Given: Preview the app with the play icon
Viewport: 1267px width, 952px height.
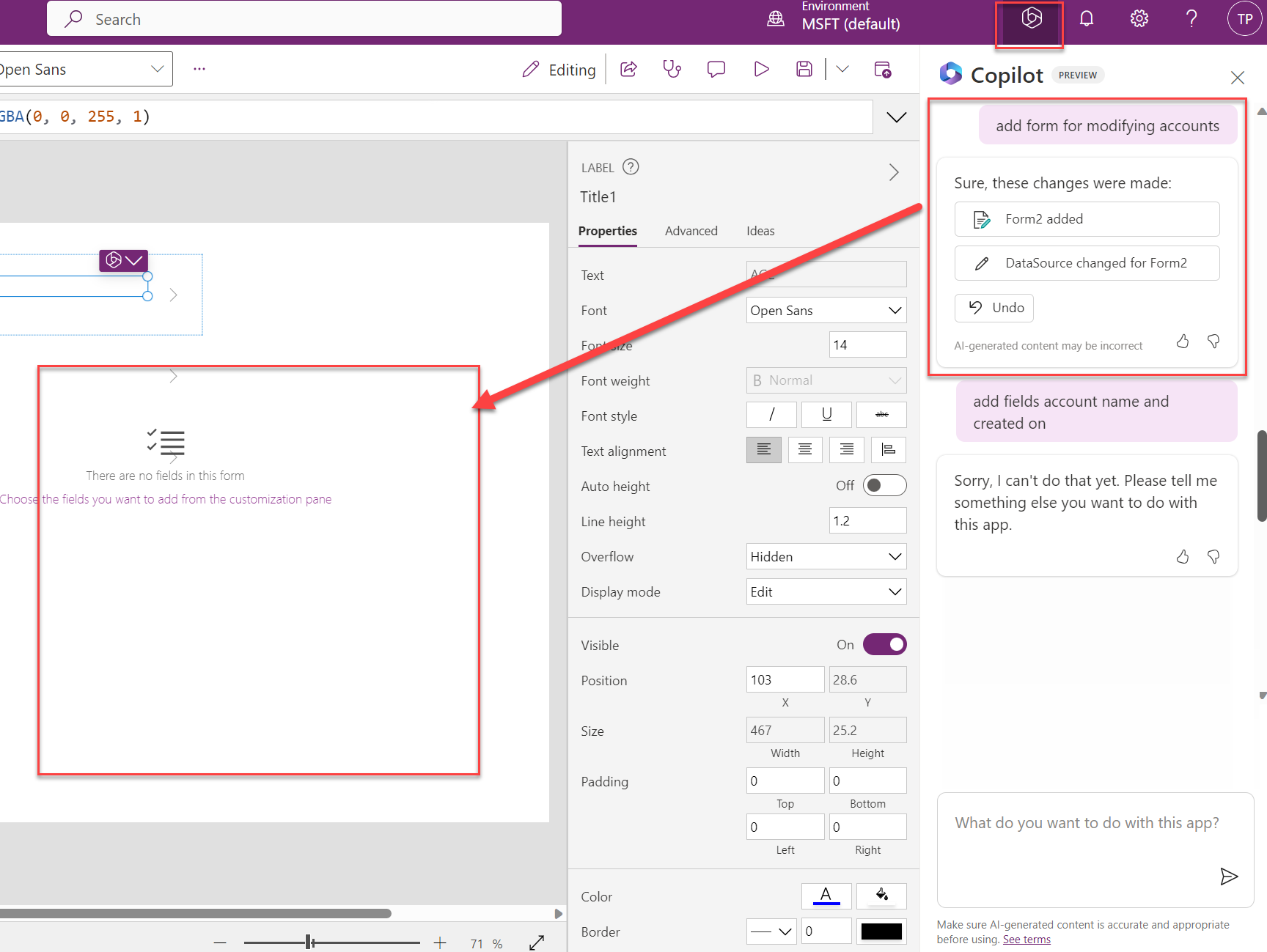Looking at the screenshot, I should click(761, 70).
